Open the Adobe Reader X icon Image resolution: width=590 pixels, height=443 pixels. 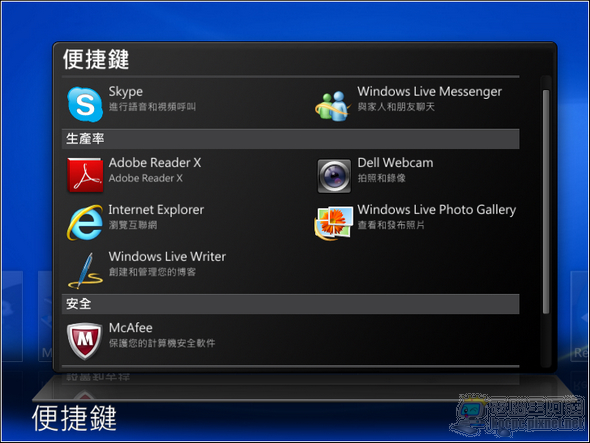tap(85, 175)
